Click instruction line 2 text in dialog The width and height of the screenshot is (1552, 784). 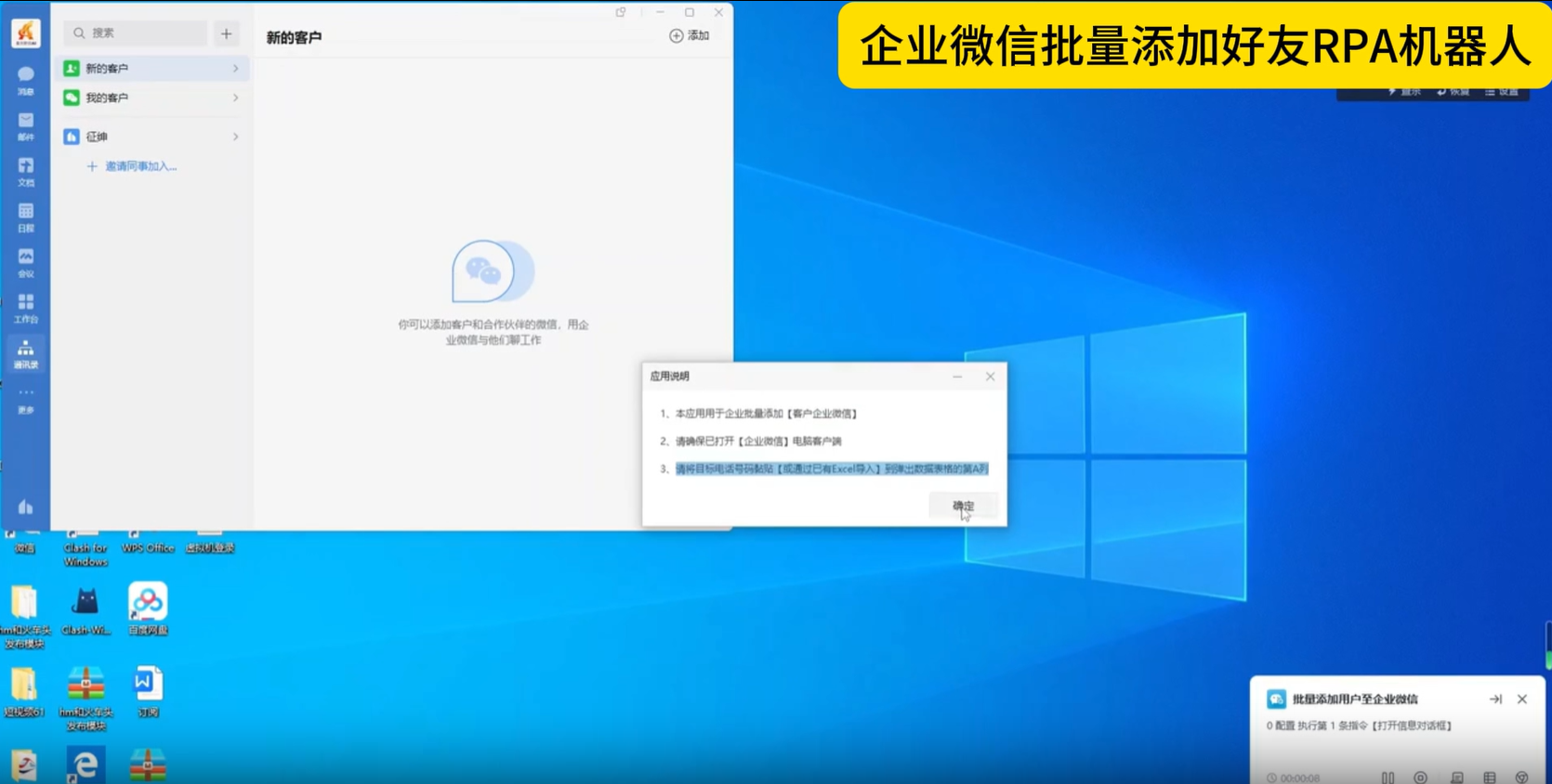(757, 441)
